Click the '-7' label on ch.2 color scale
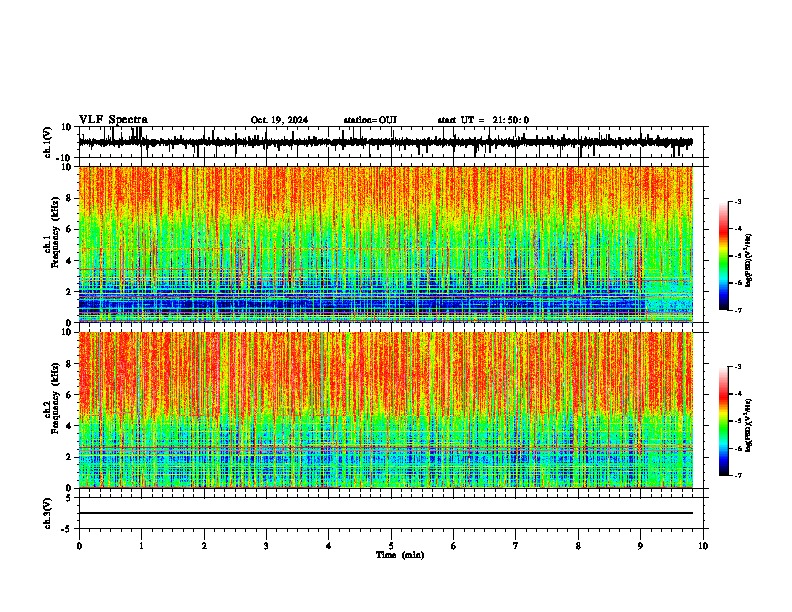This screenshot has height=612, width=792. [737, 475]
